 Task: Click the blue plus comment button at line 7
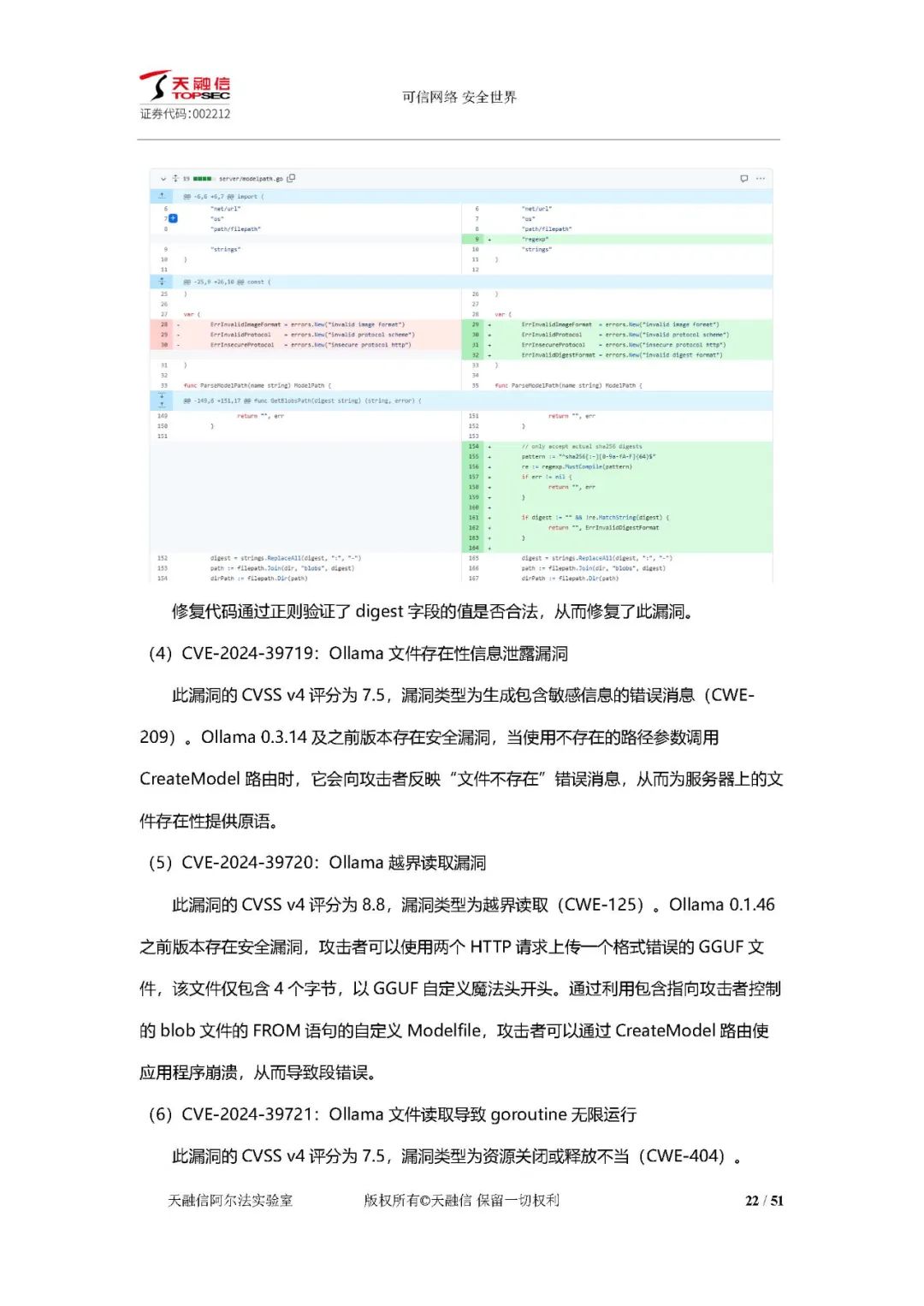174,218
